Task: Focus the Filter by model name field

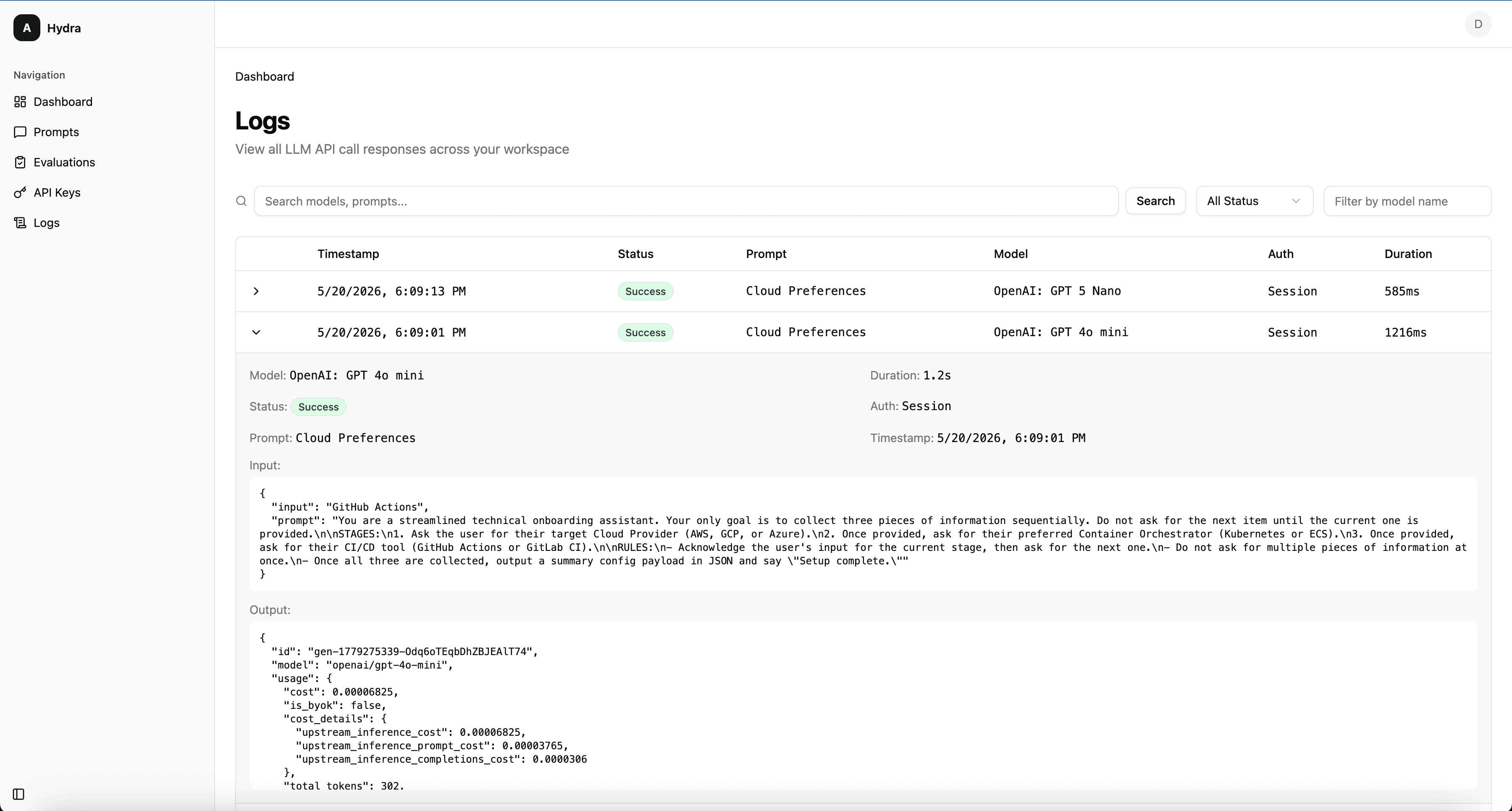Action: tap(1407, 201)
